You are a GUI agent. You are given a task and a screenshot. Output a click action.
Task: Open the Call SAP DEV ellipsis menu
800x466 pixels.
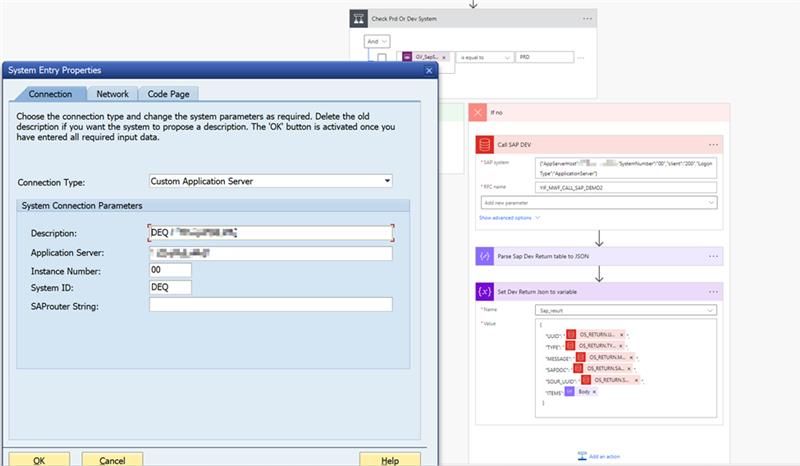(713, 145)
